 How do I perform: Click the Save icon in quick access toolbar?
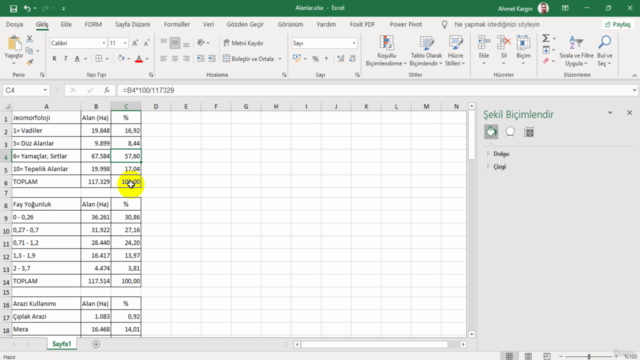point(13,8)
